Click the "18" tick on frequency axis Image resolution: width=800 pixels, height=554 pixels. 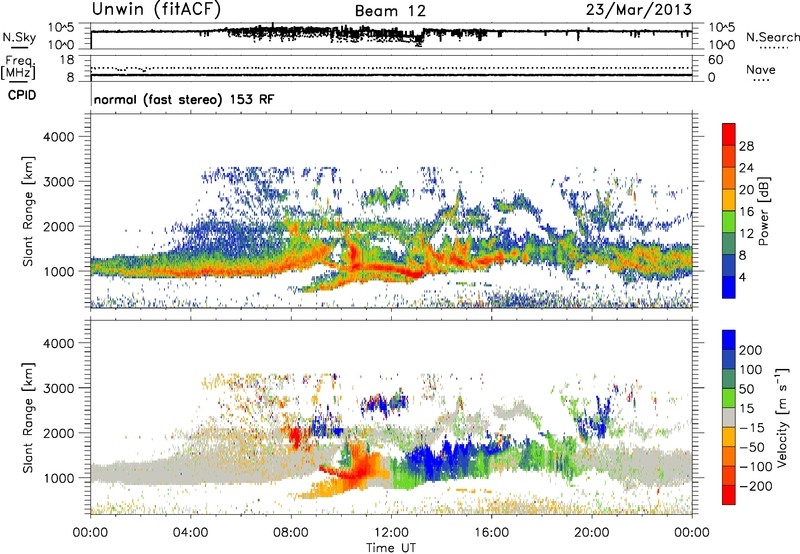pyautogui.click(x=67, y=60)
